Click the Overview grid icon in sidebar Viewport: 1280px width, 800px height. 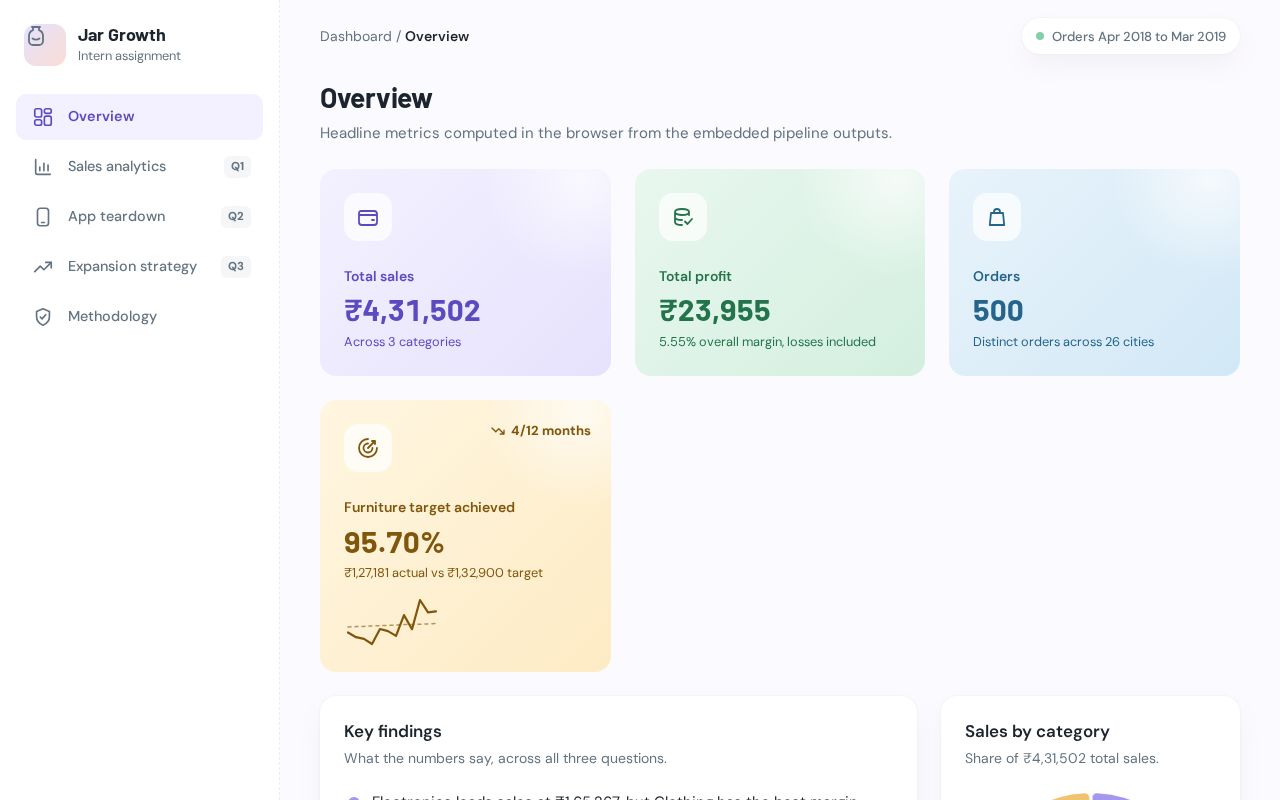pos(43,117)
